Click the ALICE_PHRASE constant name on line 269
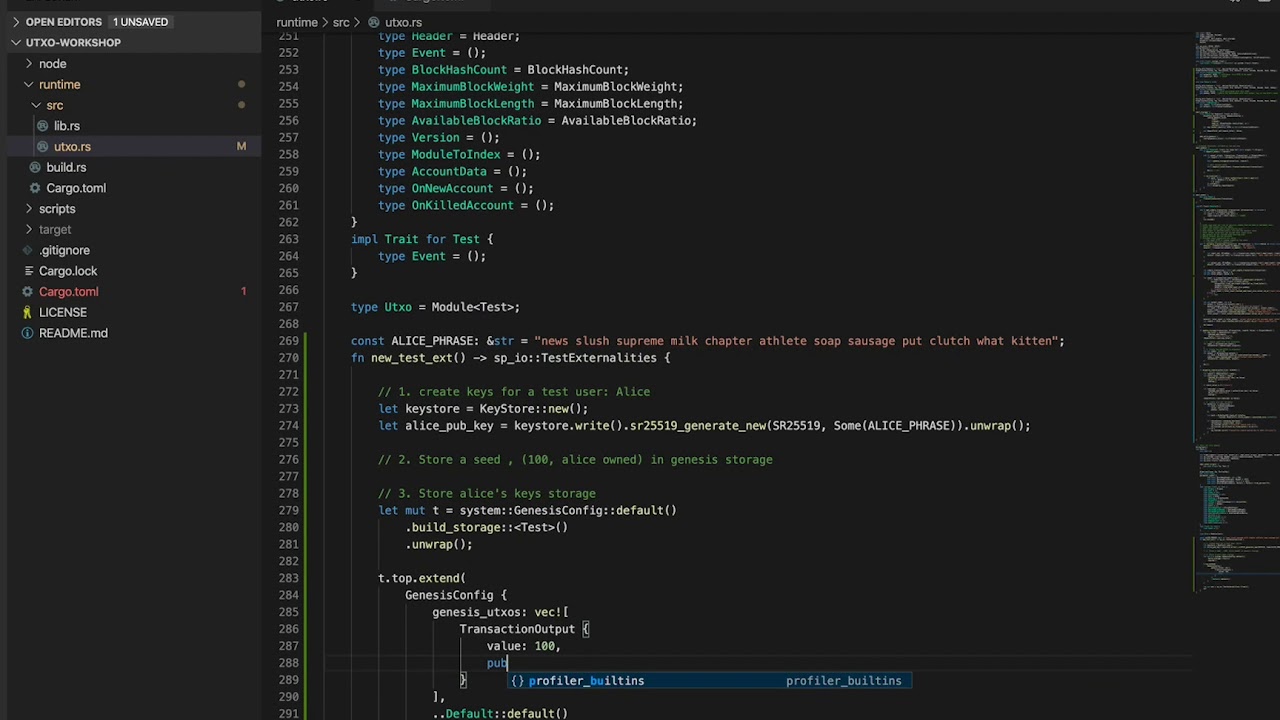This screenshot has width=1280, height=720. 432,341
